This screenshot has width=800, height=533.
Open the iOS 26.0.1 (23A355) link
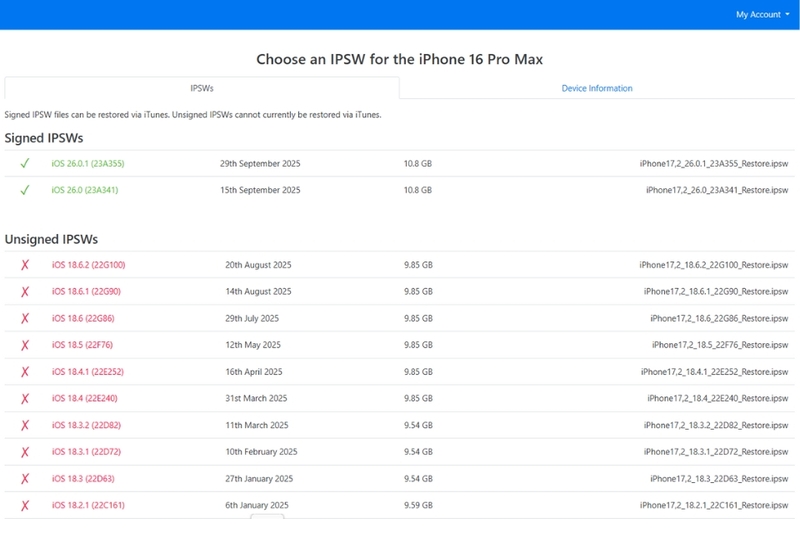coord(88,163)
